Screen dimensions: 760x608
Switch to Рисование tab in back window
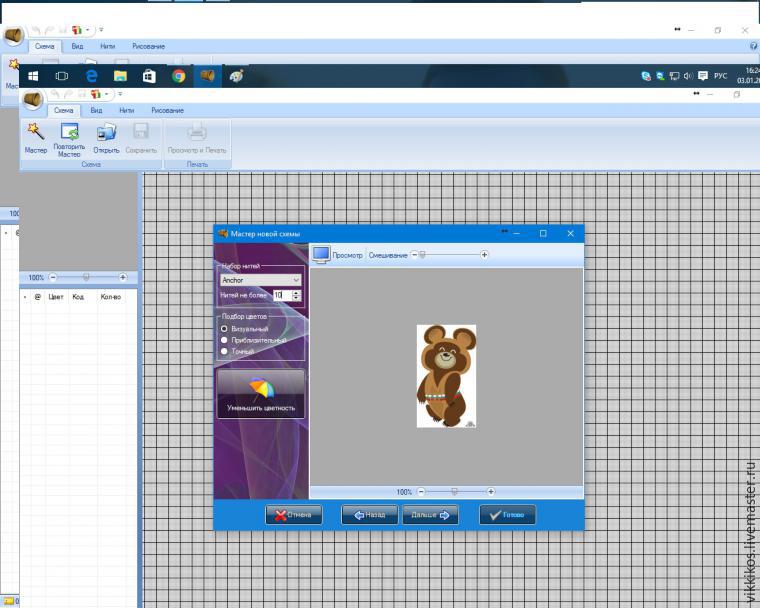click(148, 47)
